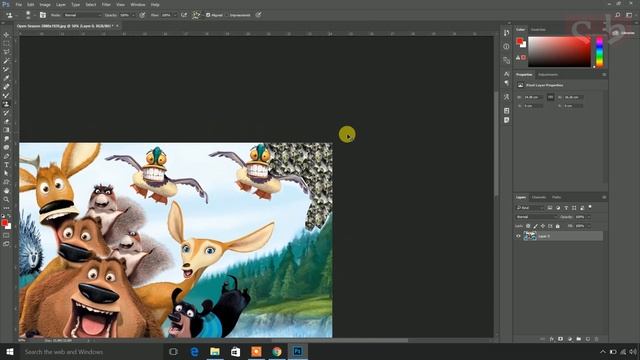Select the Pen tool
The image size is (640, 360).
click(x=6, y=156)
